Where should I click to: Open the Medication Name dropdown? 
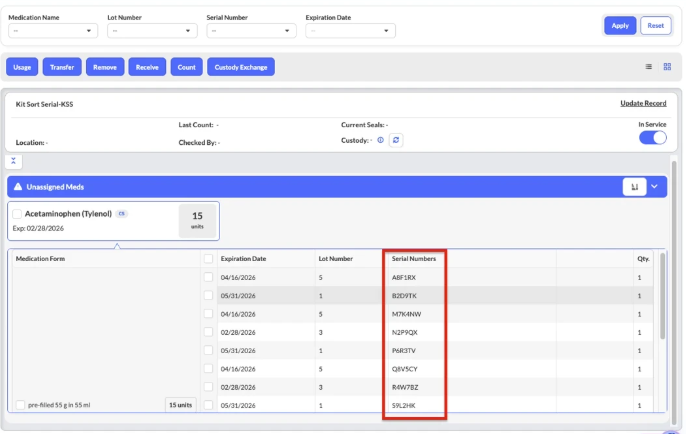pos(52,30)
